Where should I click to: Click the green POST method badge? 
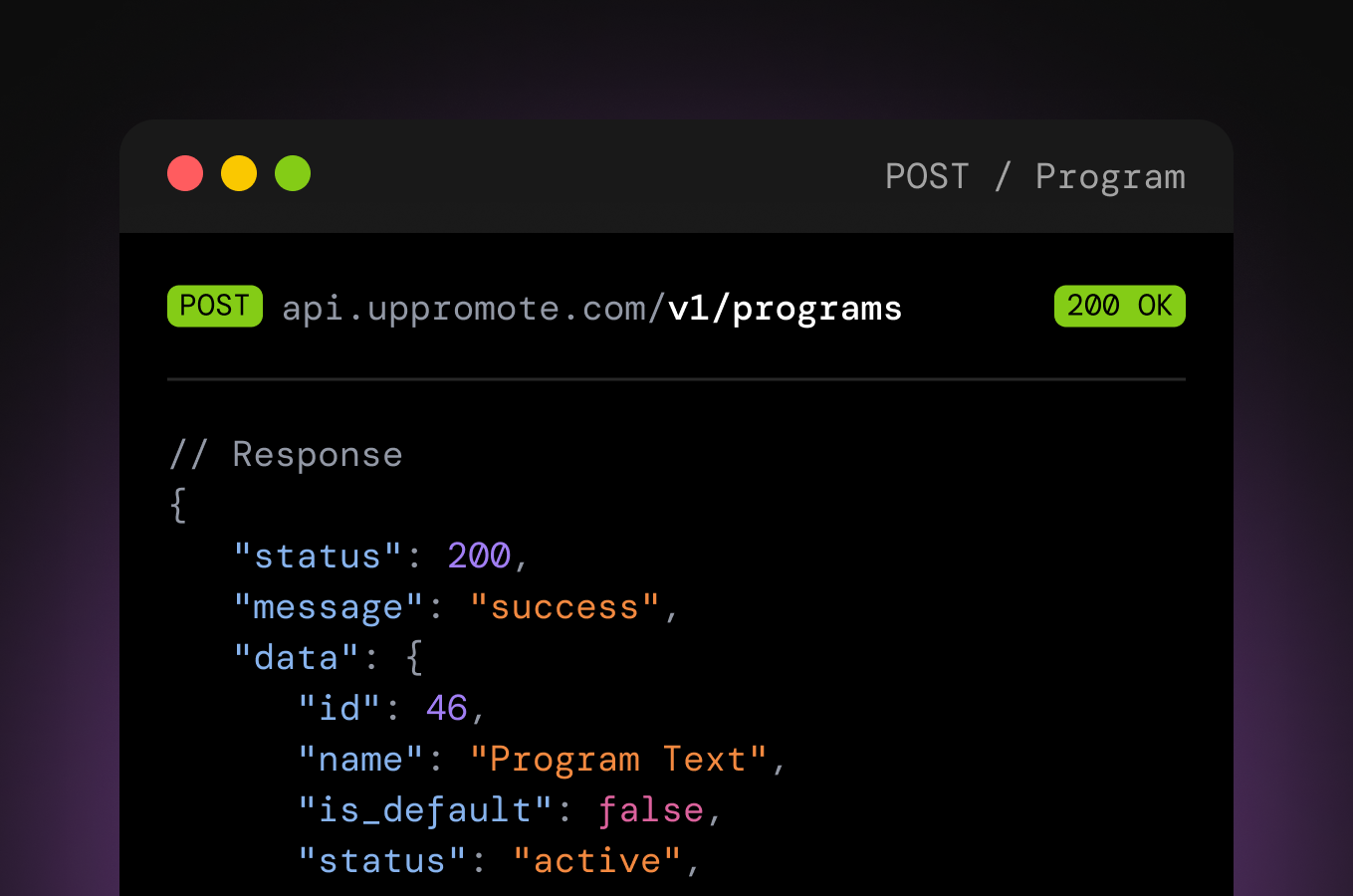[215, 306]
